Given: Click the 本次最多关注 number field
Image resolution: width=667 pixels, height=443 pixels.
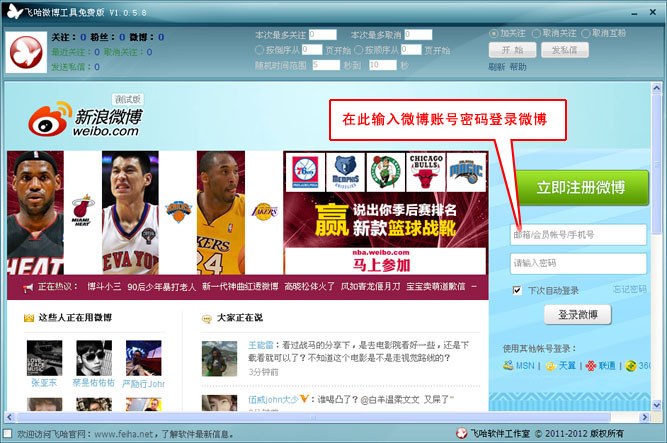Looking at the screenshot, I should tap(322, 34).
